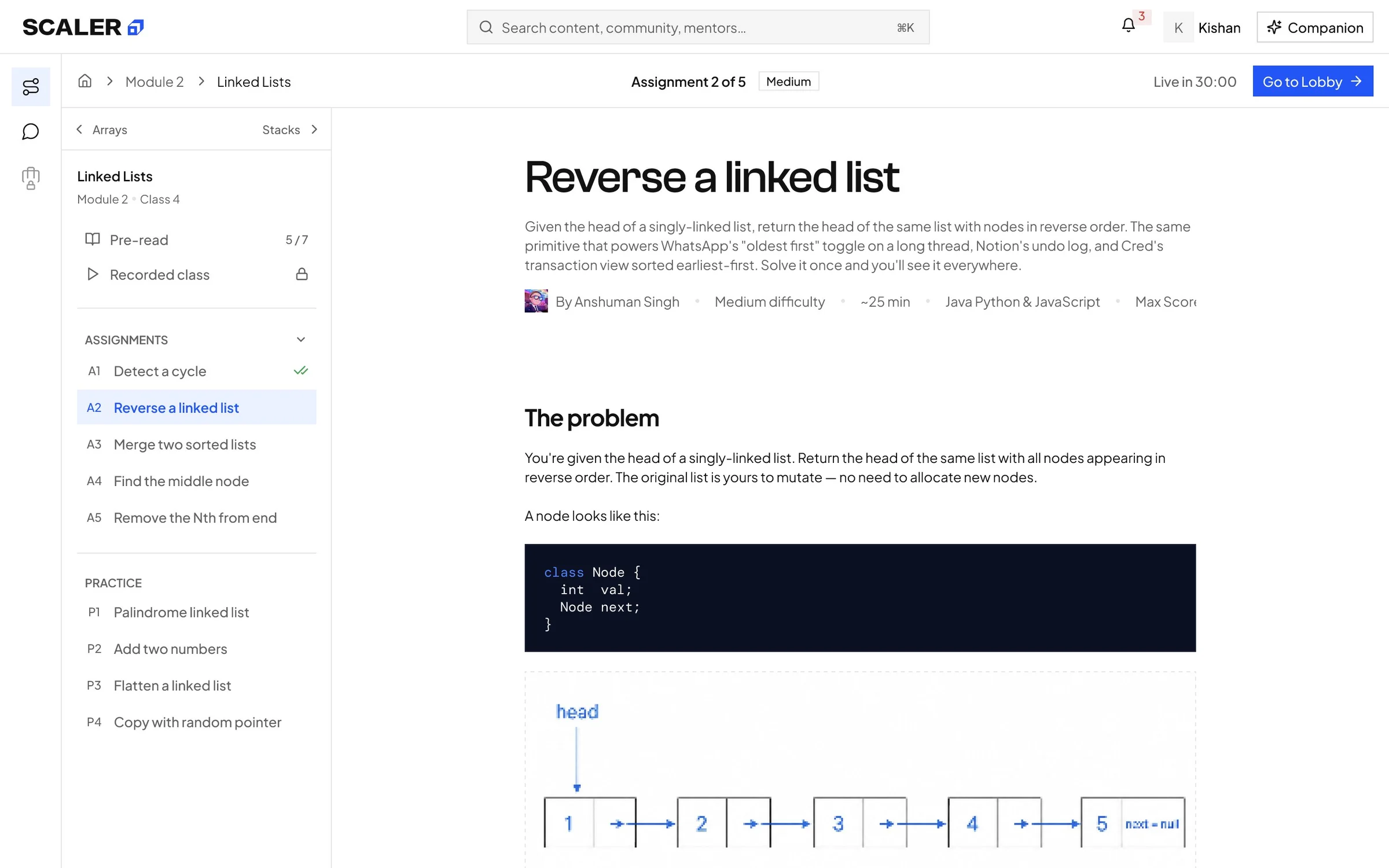Open practice Add two numbers
The image size is (1389, 868).
pos(197,649)
